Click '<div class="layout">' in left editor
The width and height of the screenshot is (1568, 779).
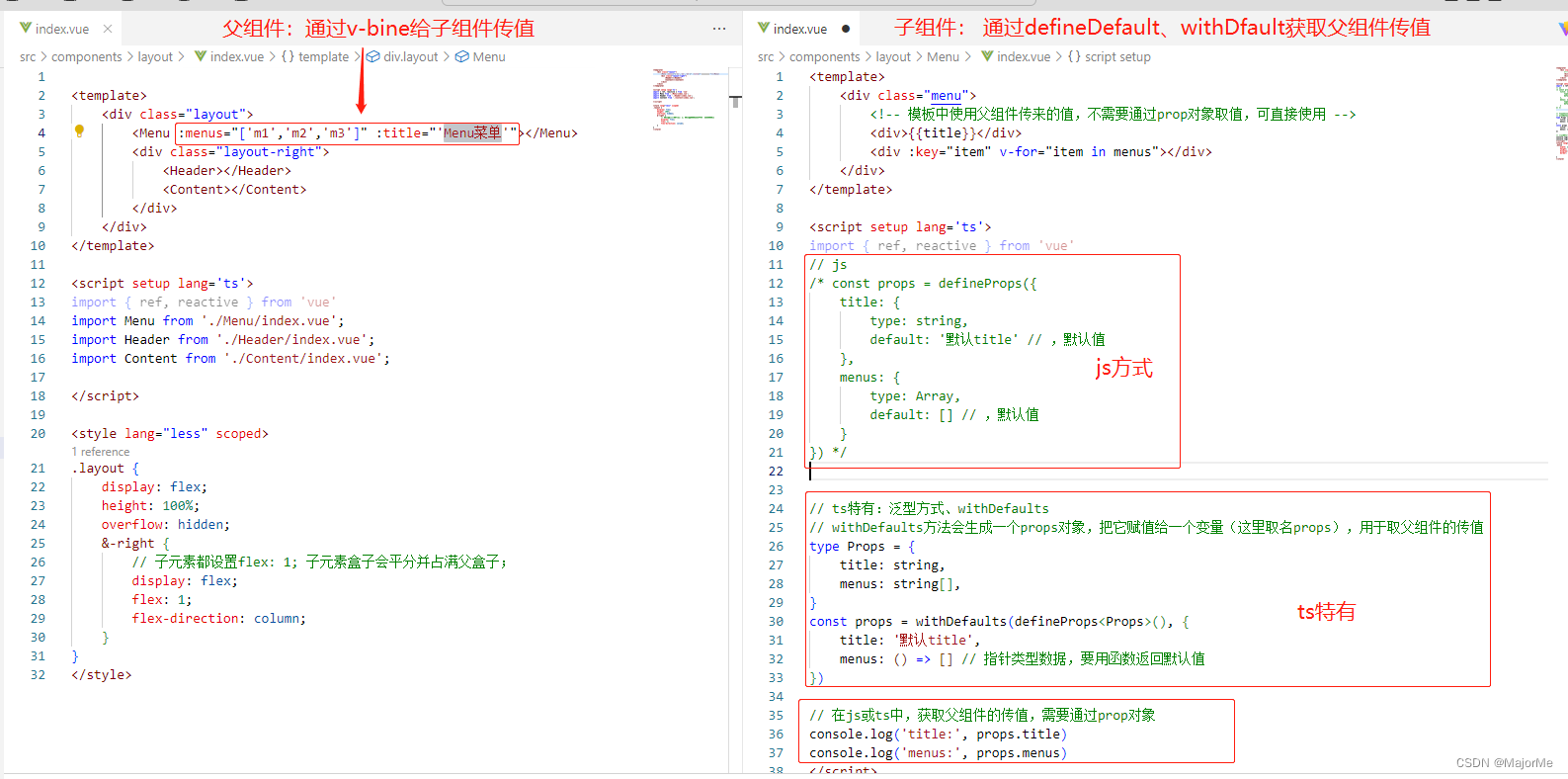click(178, 115)
